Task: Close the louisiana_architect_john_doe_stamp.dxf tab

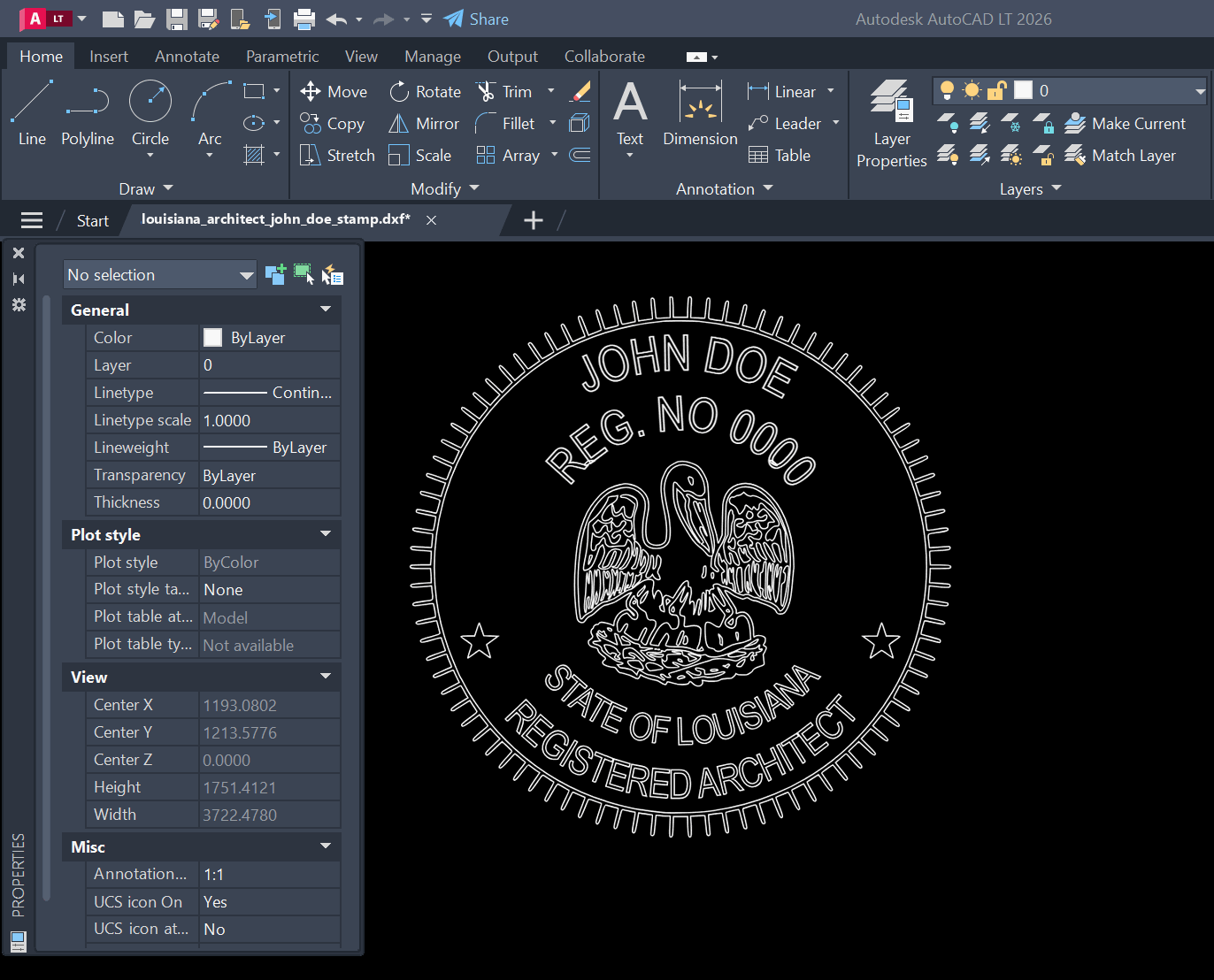Action: [x=432, y=220]
